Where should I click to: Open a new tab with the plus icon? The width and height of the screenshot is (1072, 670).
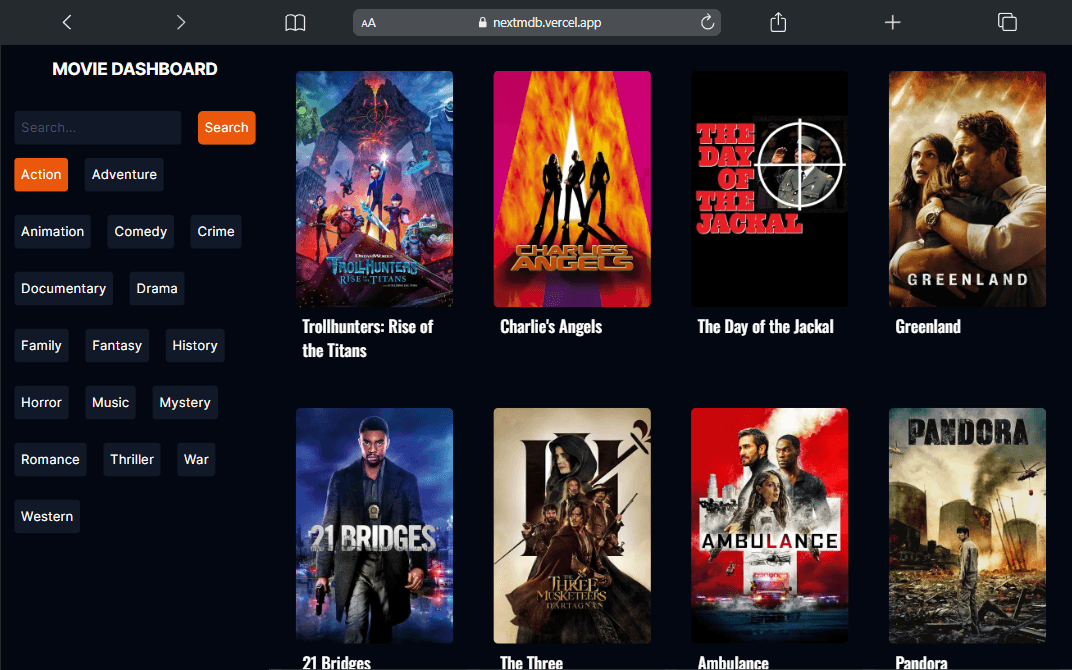(892, 21)
